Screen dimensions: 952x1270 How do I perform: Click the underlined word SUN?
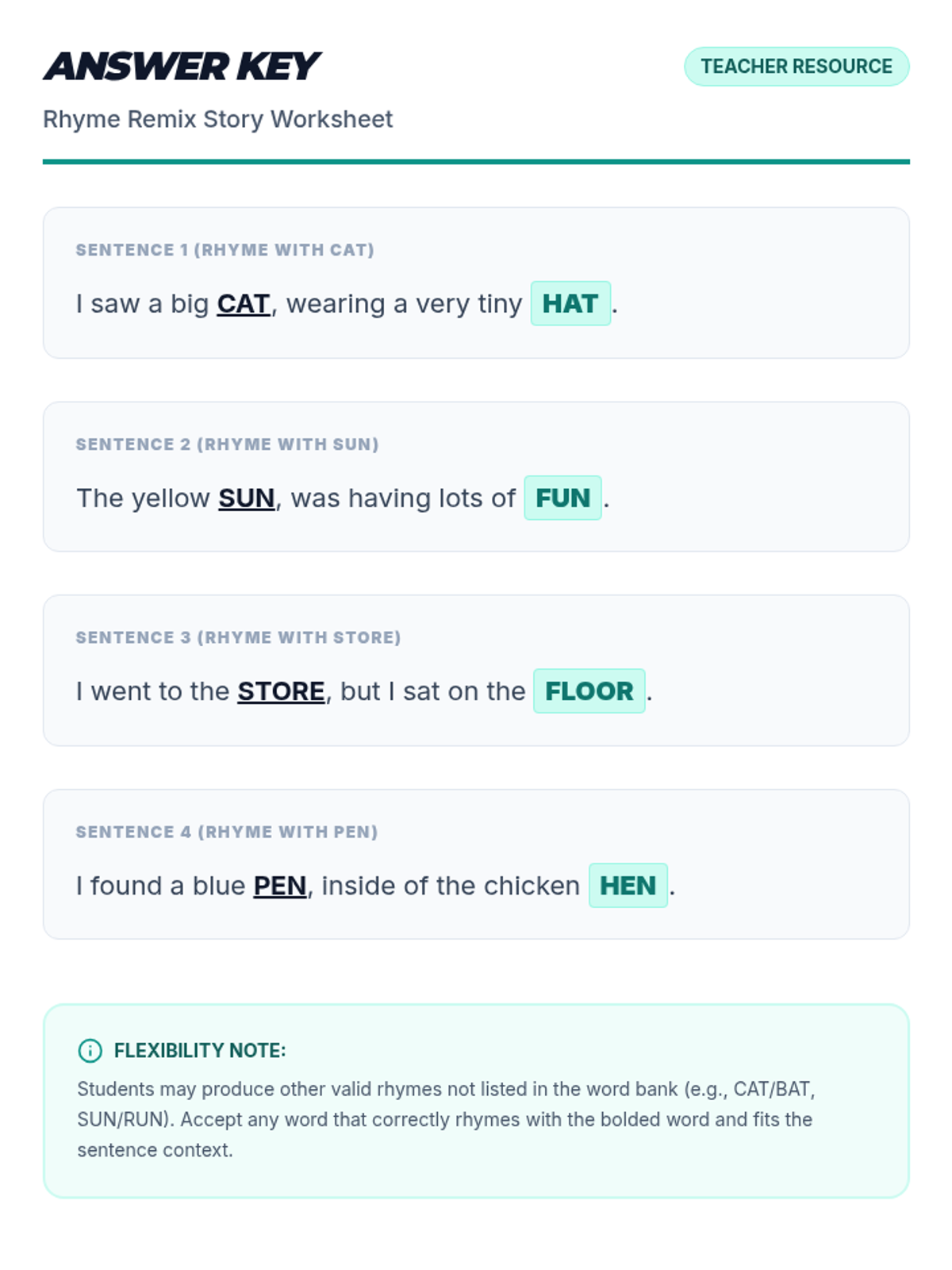click(247, 498)
